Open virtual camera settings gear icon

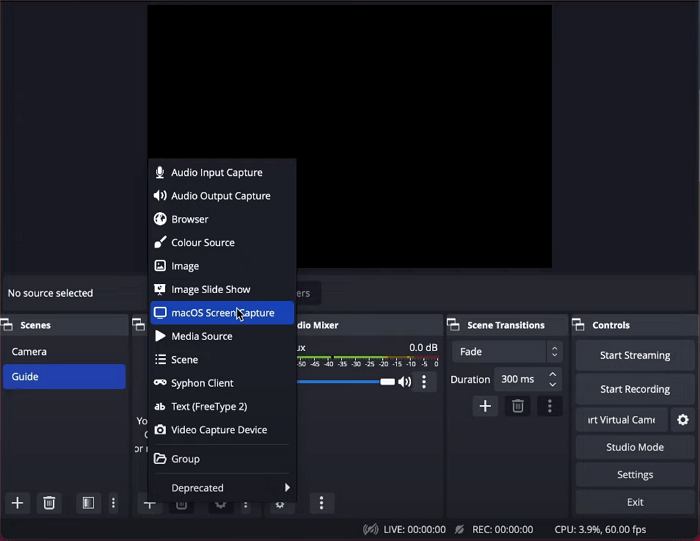click(x=683, y=420)
